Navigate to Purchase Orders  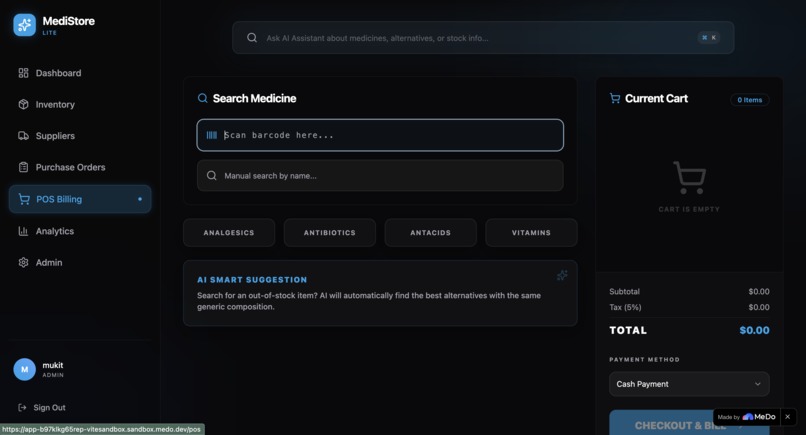pyautogui.click(x=80, y=167)
